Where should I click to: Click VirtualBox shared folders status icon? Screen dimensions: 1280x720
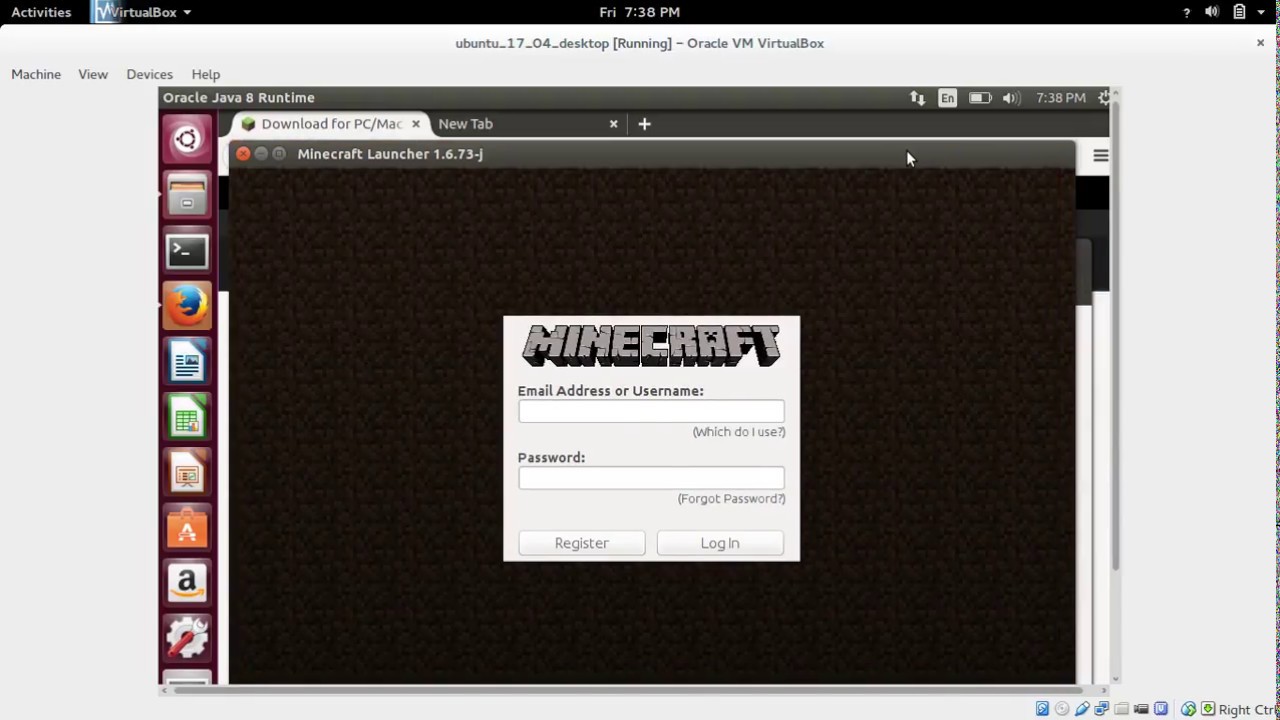[1121, 709]
